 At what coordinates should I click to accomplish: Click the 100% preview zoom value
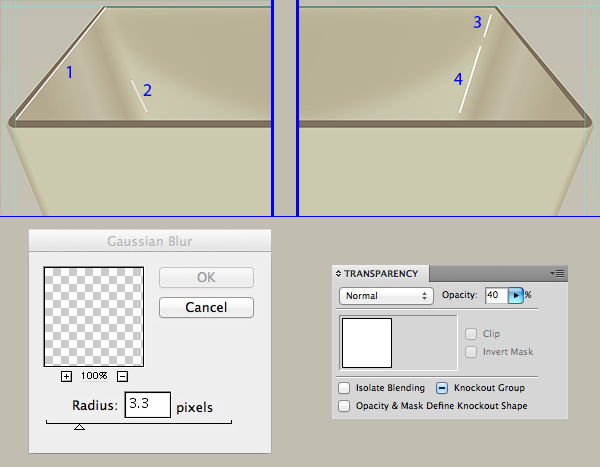94,376
